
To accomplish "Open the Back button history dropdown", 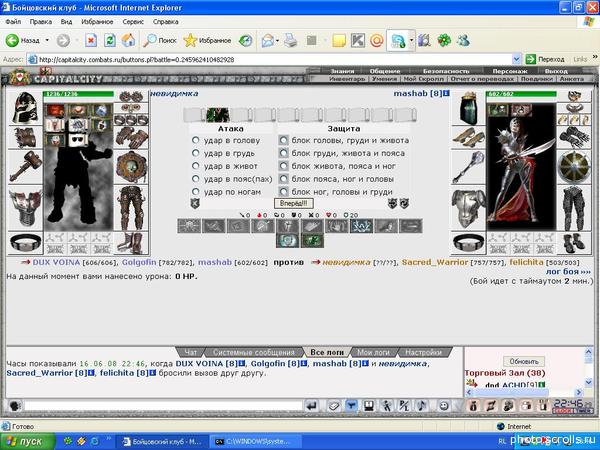I will click(x=47, y=40).
